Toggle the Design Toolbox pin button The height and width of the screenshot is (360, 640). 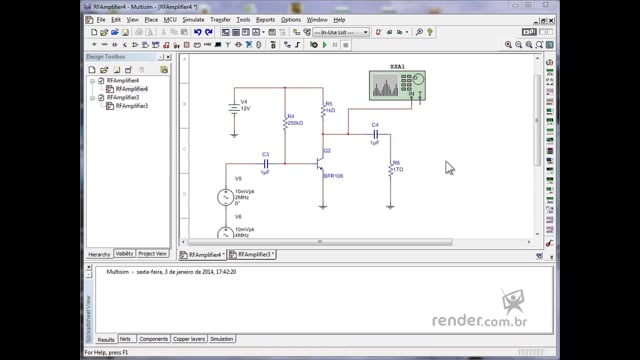coord(161,57)
